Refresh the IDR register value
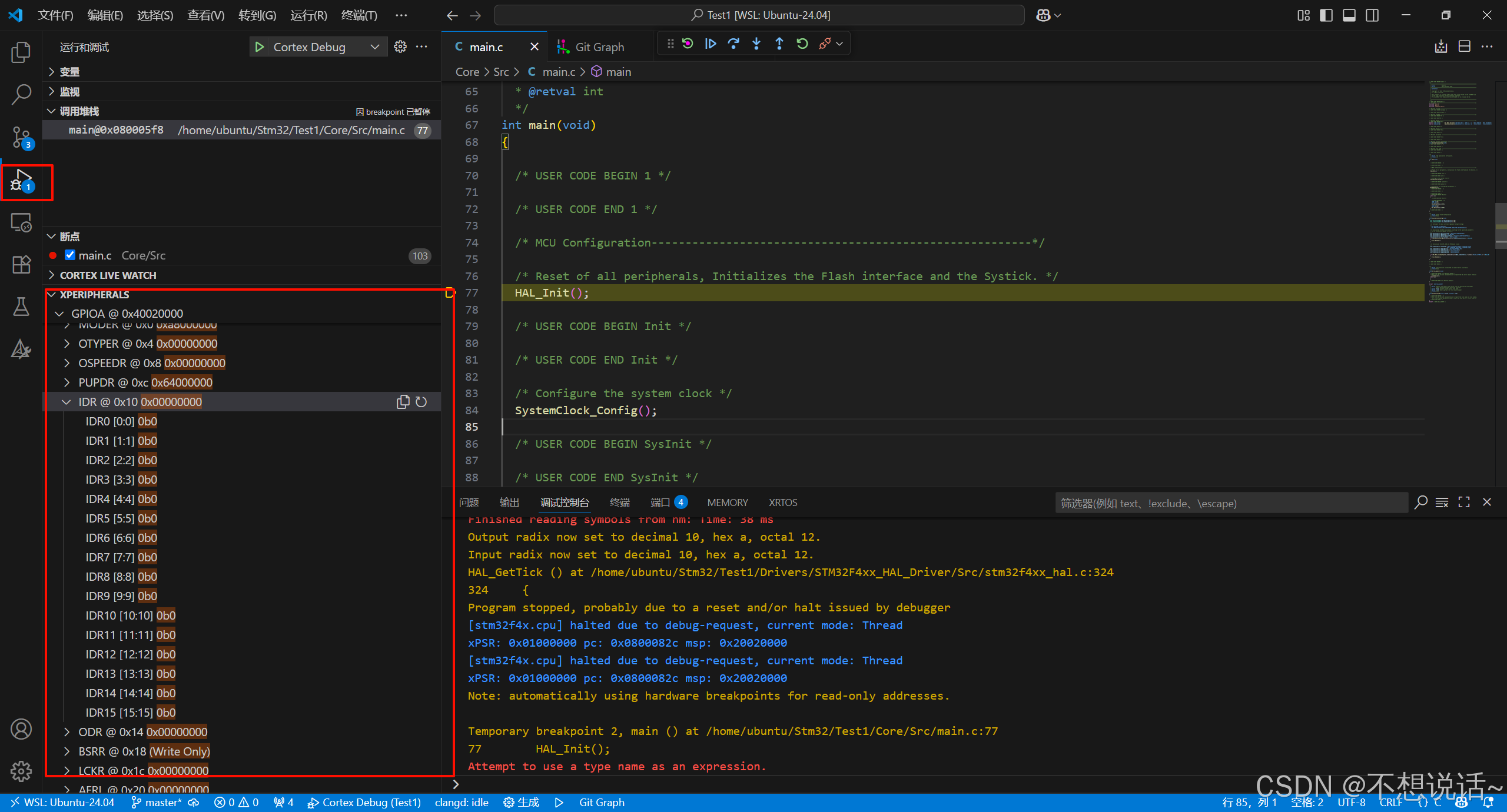1507x812 pixels. coord(421,401)
